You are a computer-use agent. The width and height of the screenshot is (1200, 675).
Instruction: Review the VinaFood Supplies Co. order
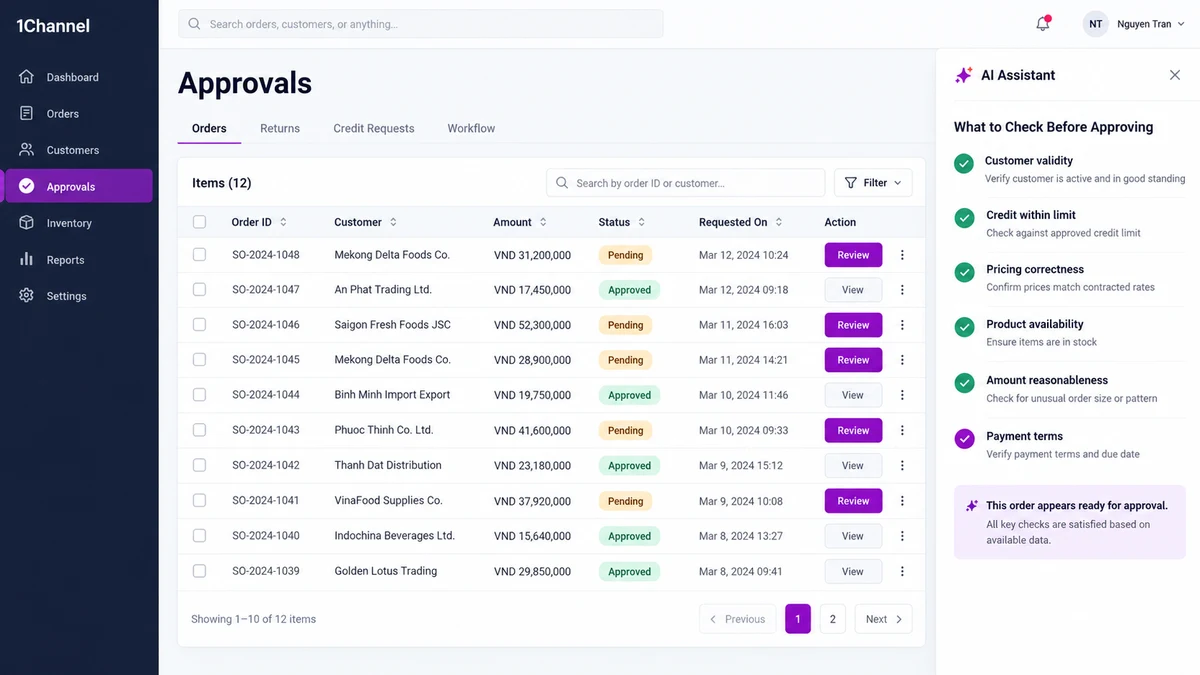point(853,501)
